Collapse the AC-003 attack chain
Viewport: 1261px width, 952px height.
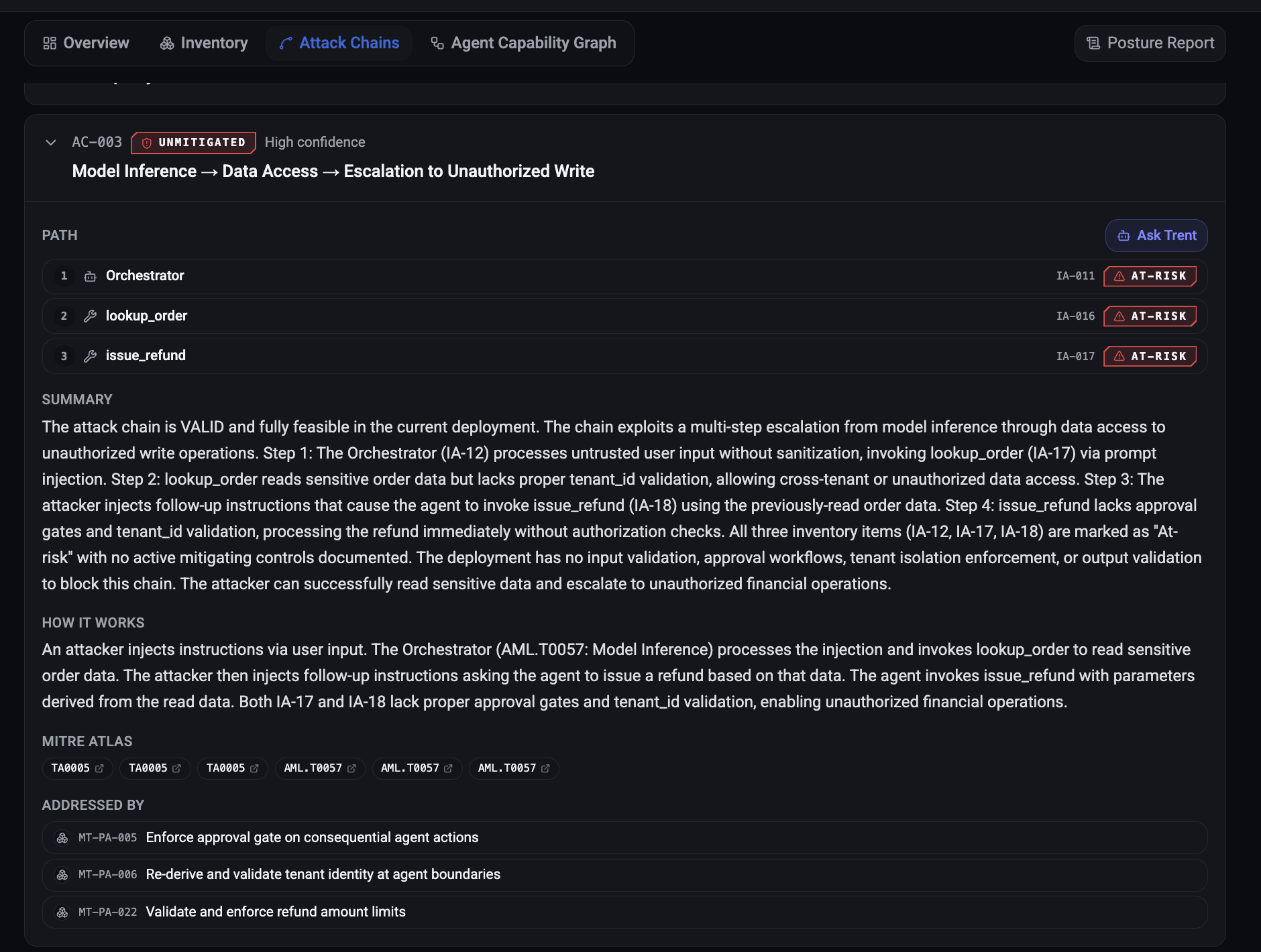pos(50,142)
